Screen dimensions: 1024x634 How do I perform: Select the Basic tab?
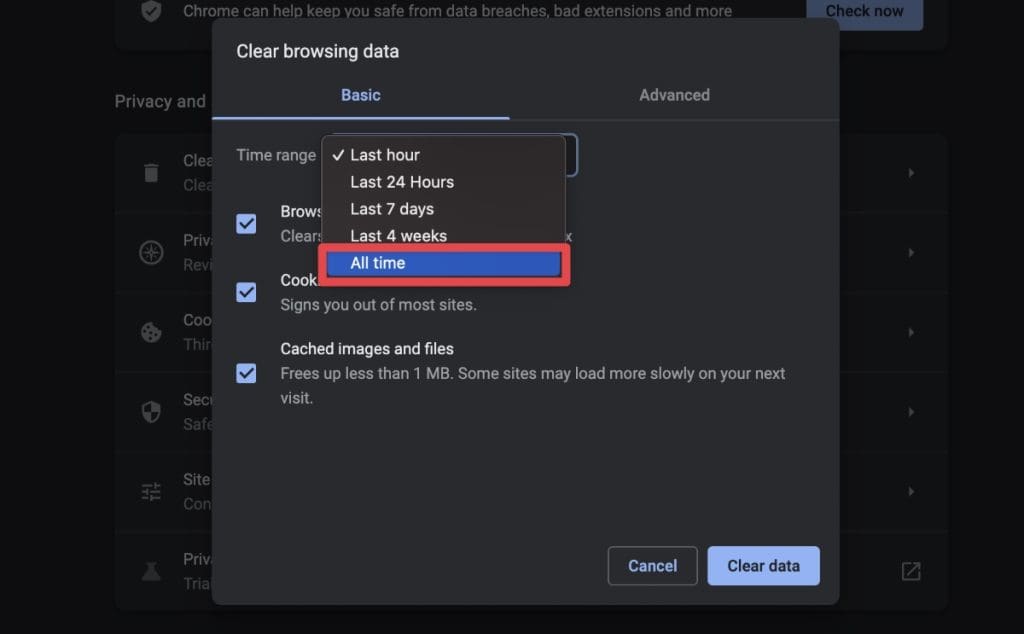(x=361, y=95)
